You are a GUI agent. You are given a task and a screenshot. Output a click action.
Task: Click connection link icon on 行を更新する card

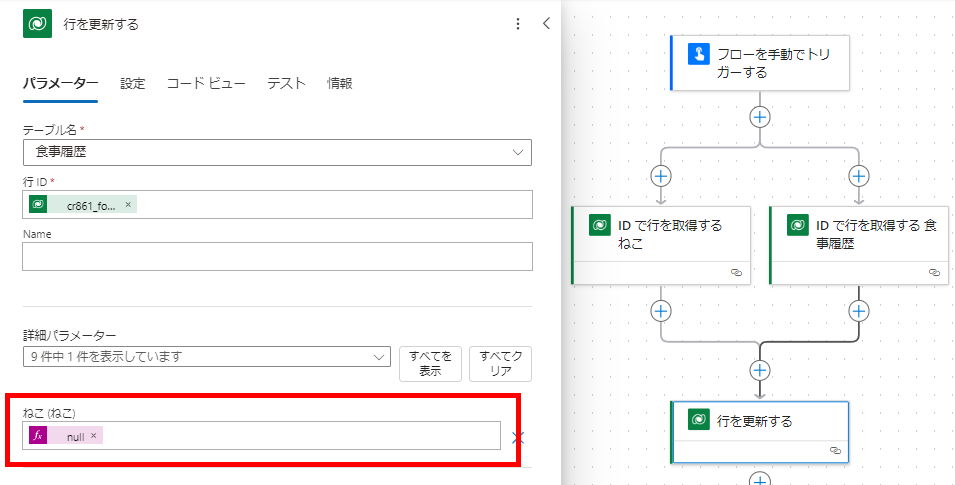(835, 451)
